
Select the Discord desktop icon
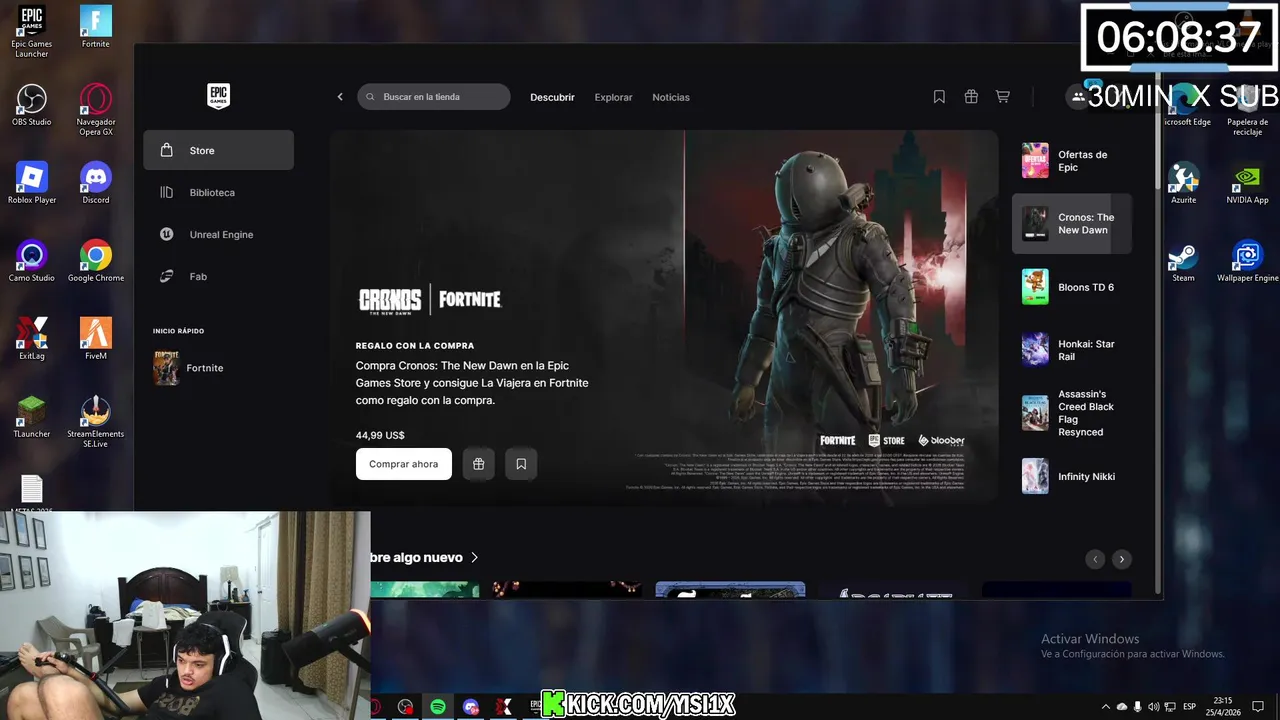96,183
